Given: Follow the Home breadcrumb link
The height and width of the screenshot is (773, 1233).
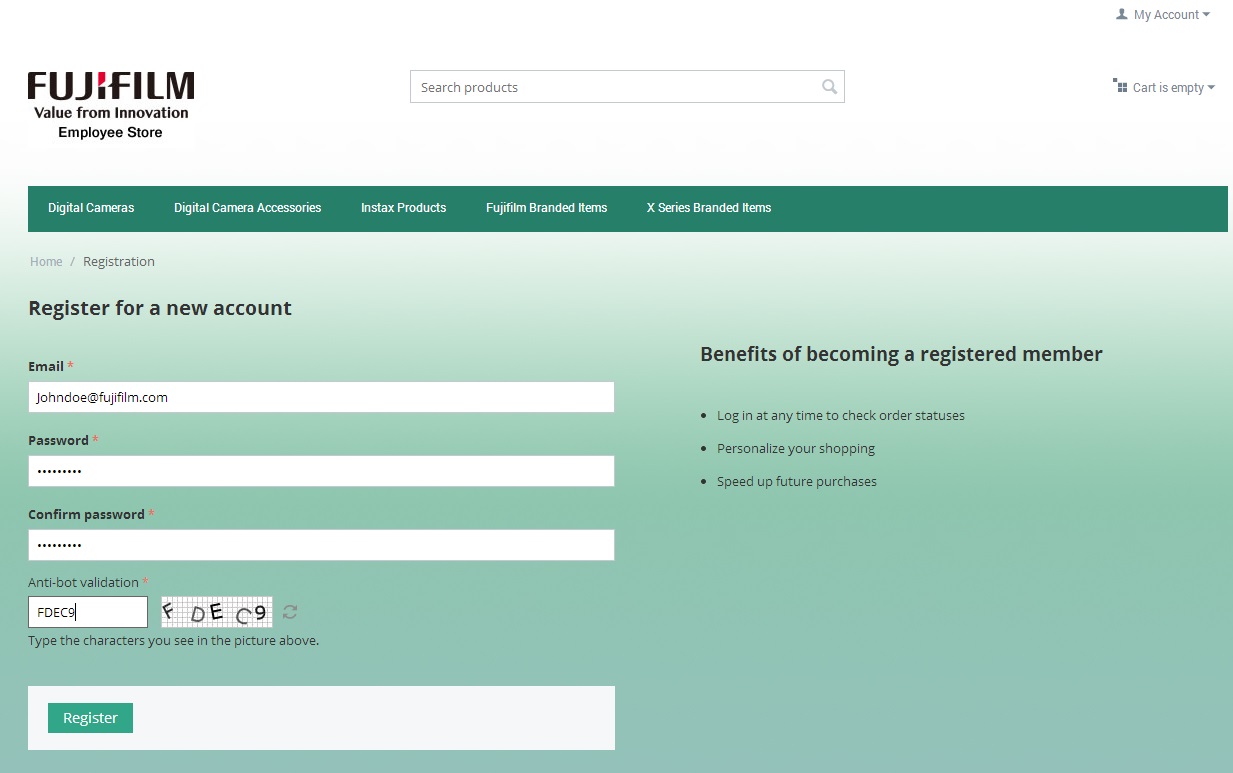Looking at the screenshot, I should point(46,262).
